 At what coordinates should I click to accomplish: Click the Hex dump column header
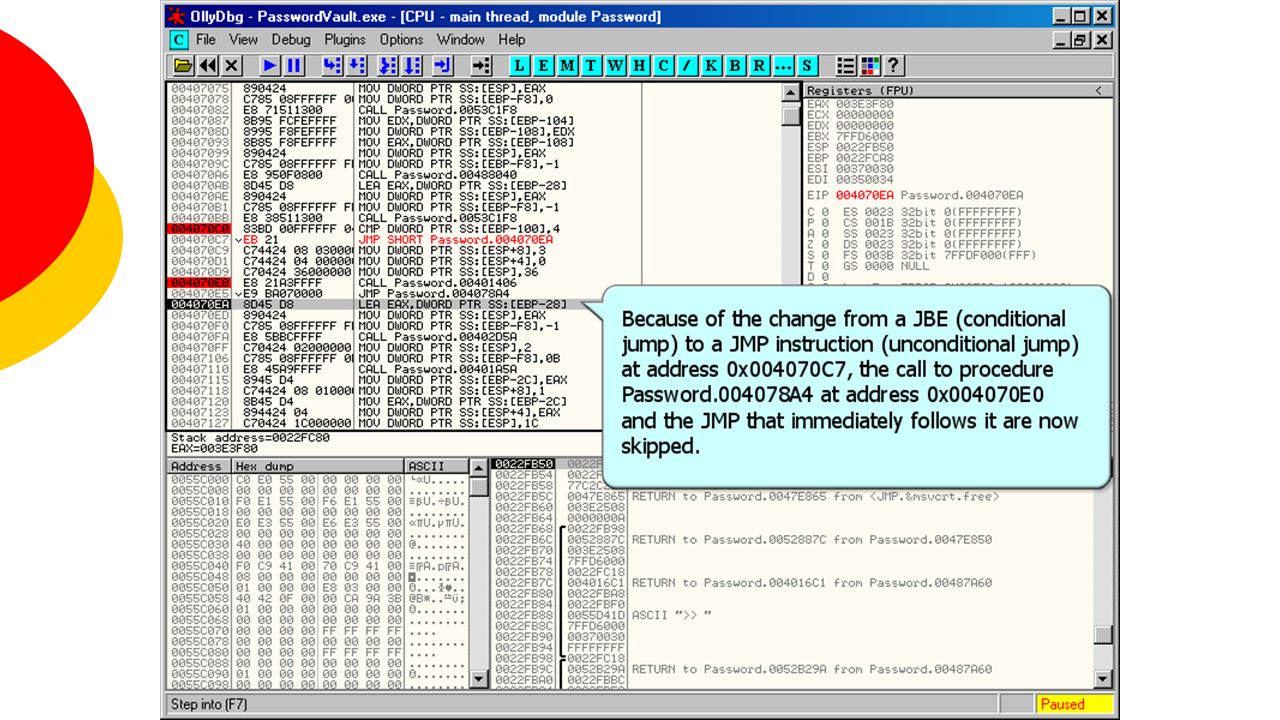[318, 466]
